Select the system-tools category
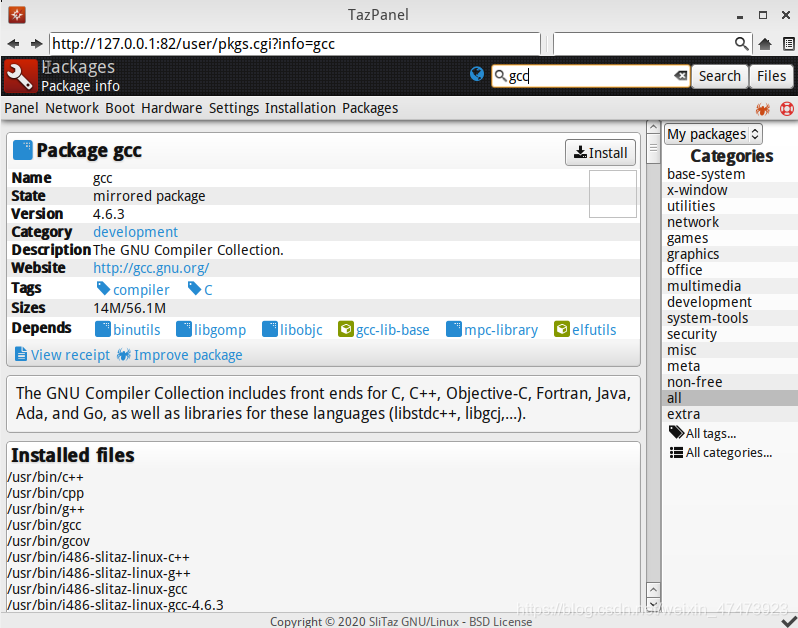Viewport: 798px width, 628px height. [707, 318]
